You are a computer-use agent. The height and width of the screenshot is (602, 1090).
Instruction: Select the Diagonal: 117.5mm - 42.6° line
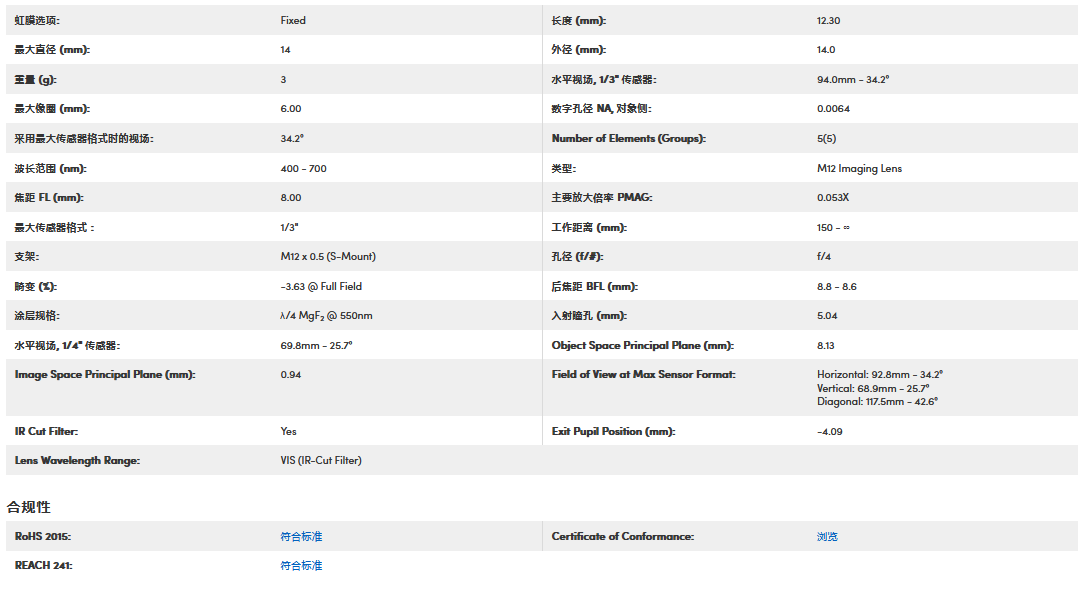pyautogui.click(x=877, y=402)
